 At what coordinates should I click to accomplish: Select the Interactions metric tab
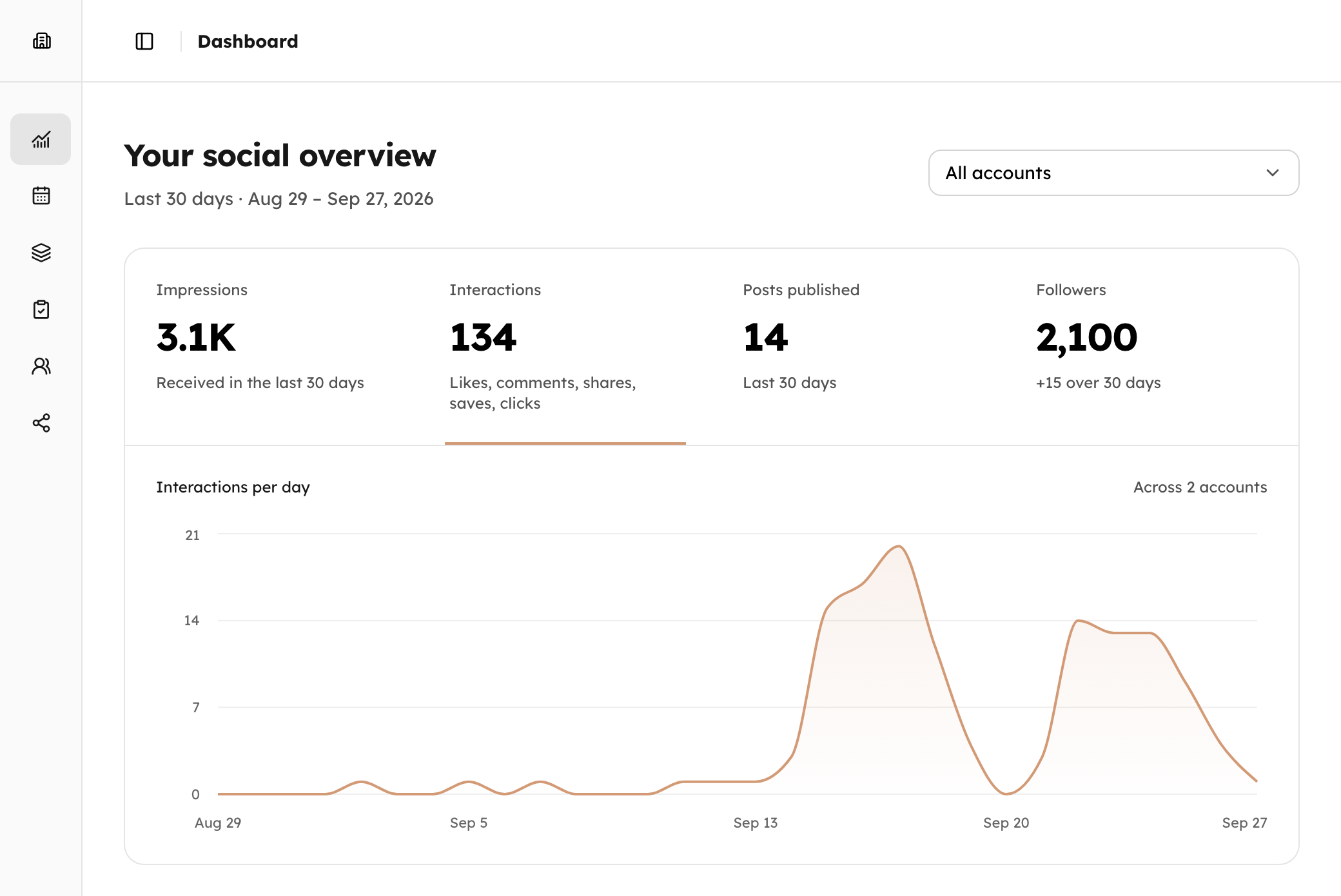(565, 347)
